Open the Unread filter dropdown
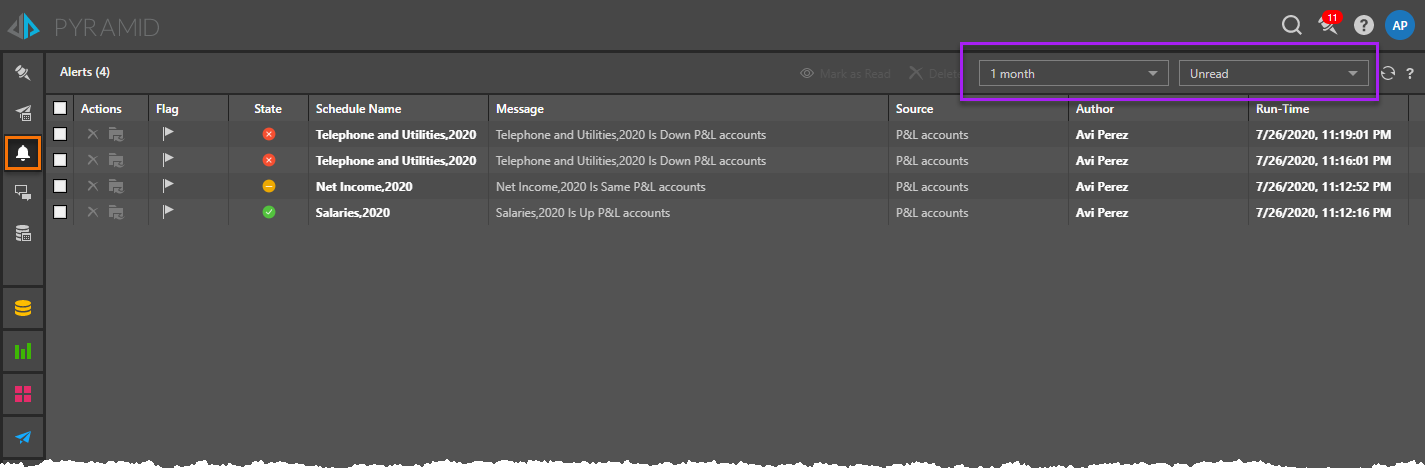Image resolution: width=1425 pixels, height=468 pixels. [1273, 74]
